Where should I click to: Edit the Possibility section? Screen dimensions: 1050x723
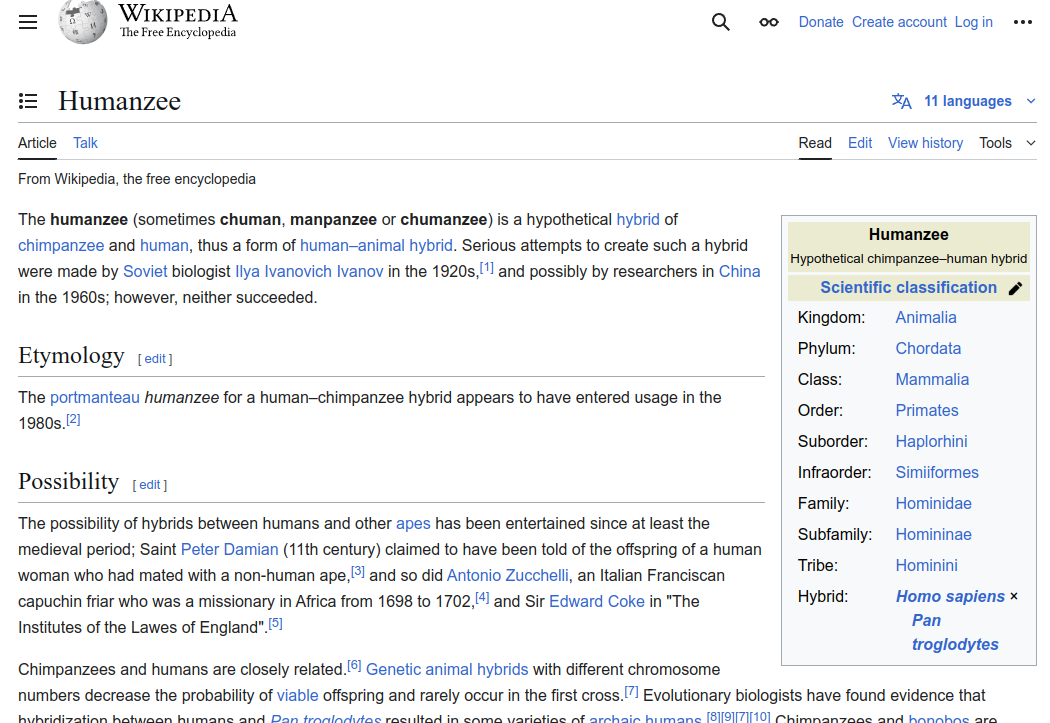(149, 485)
